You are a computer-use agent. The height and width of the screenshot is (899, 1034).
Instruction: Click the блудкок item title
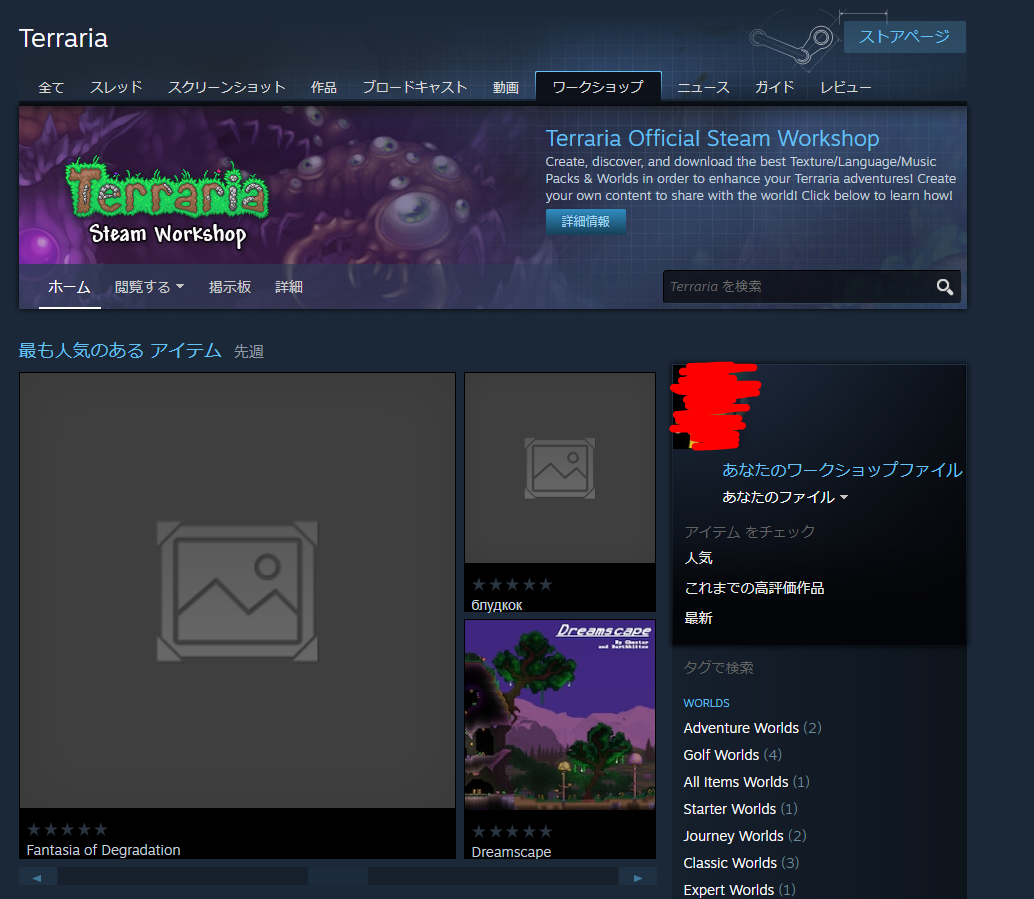[x=497, y=605]
